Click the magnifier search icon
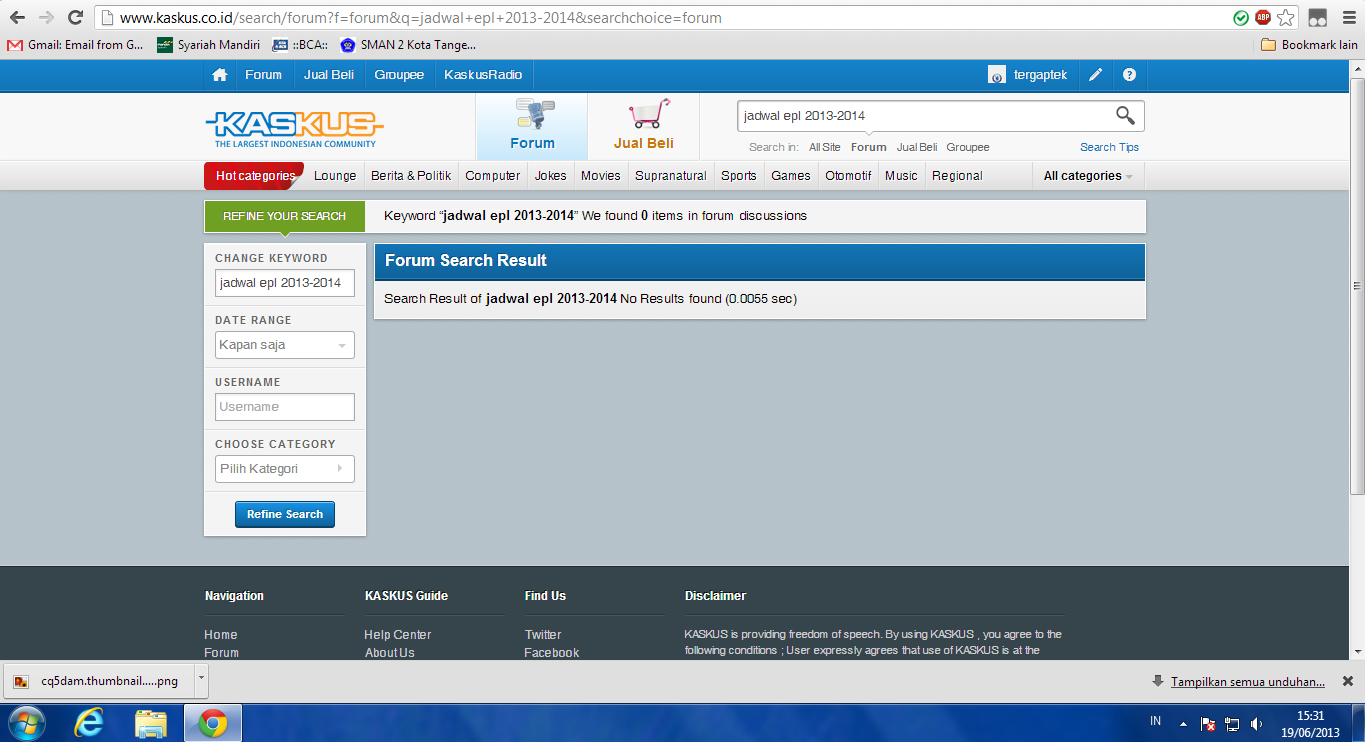Viewport: 1365px width, 742px height. pos(1126,116)
